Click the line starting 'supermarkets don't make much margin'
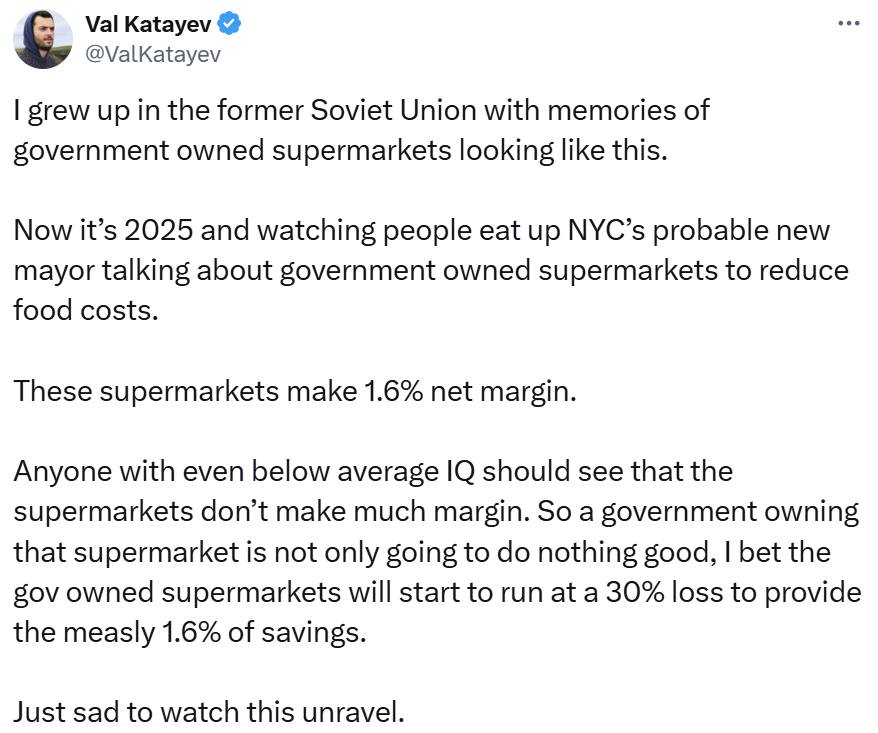The height and width of the screenshot is (733, 878). tap(436, 512)
